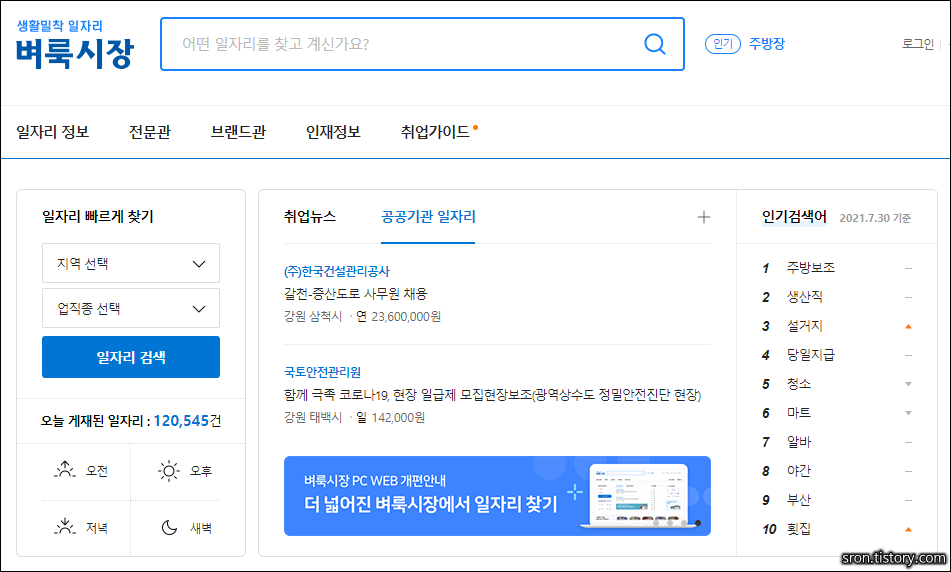Open the (주)한국건설관리공사 company link
This screenshot has height=572, width=951.
coord(337,271)
